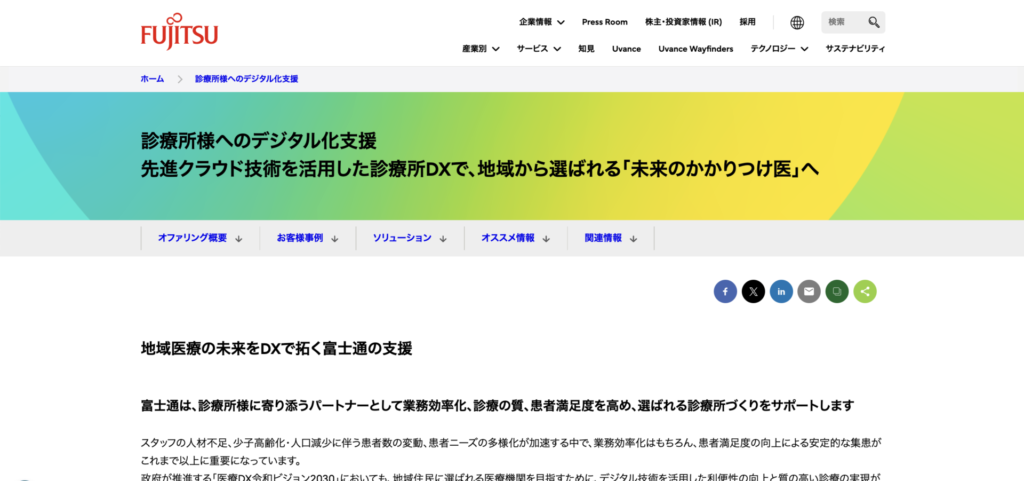The width and height of the screenshot is (1024, 481).
Task: Share page by email icon
Action: 808,291
